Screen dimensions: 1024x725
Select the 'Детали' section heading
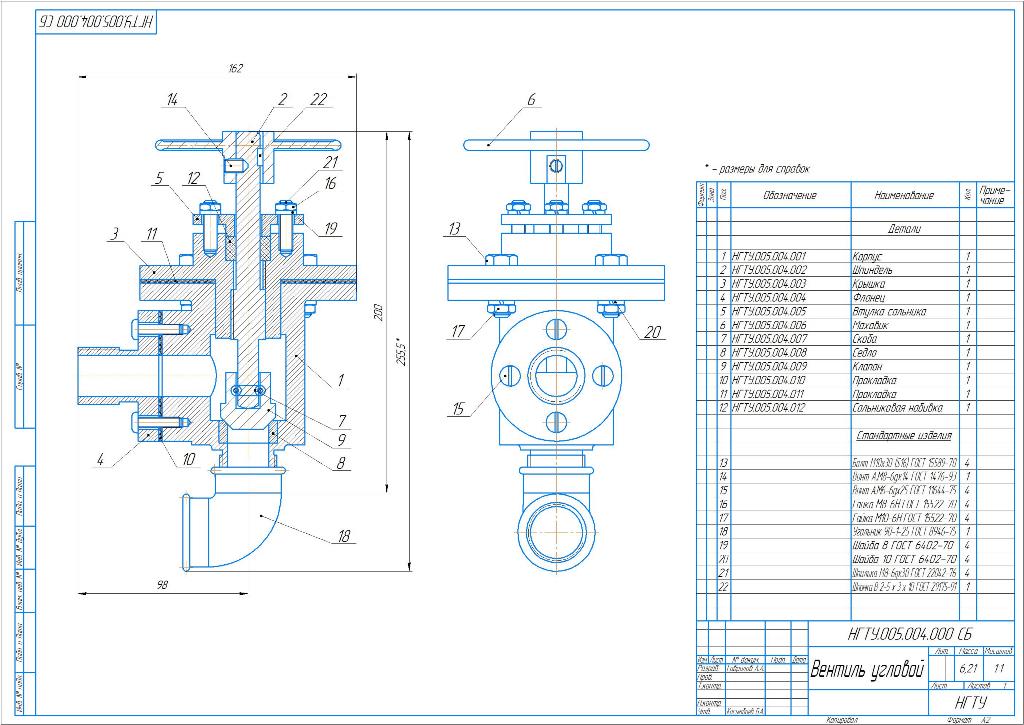(x=904, y=229)
